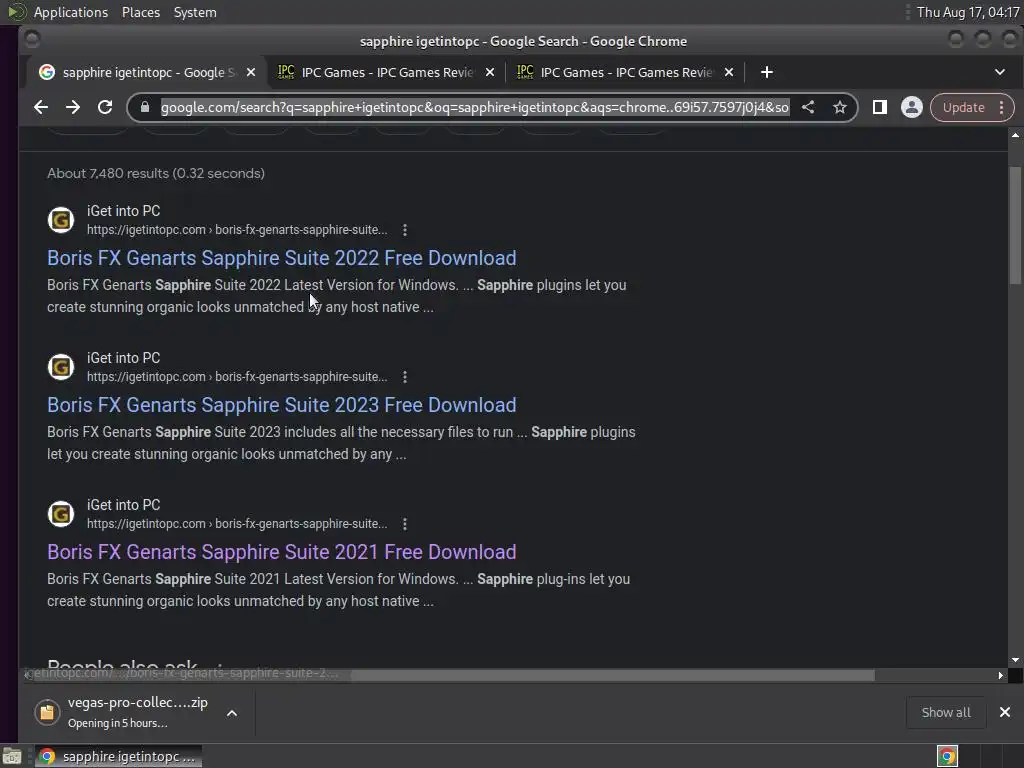Dismiss the downloads bar with X
The image size is (1024, 768).
tap(1005, 712)
